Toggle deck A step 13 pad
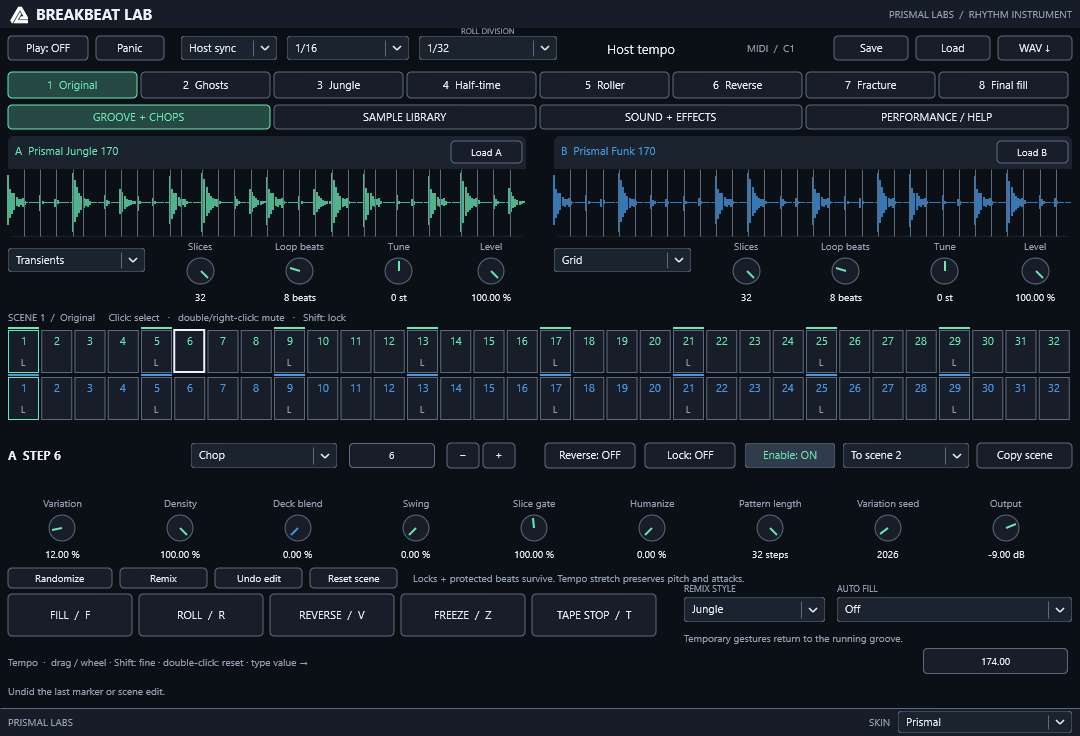Screen dimensions: 1080x736 click(x=422, y=351)
